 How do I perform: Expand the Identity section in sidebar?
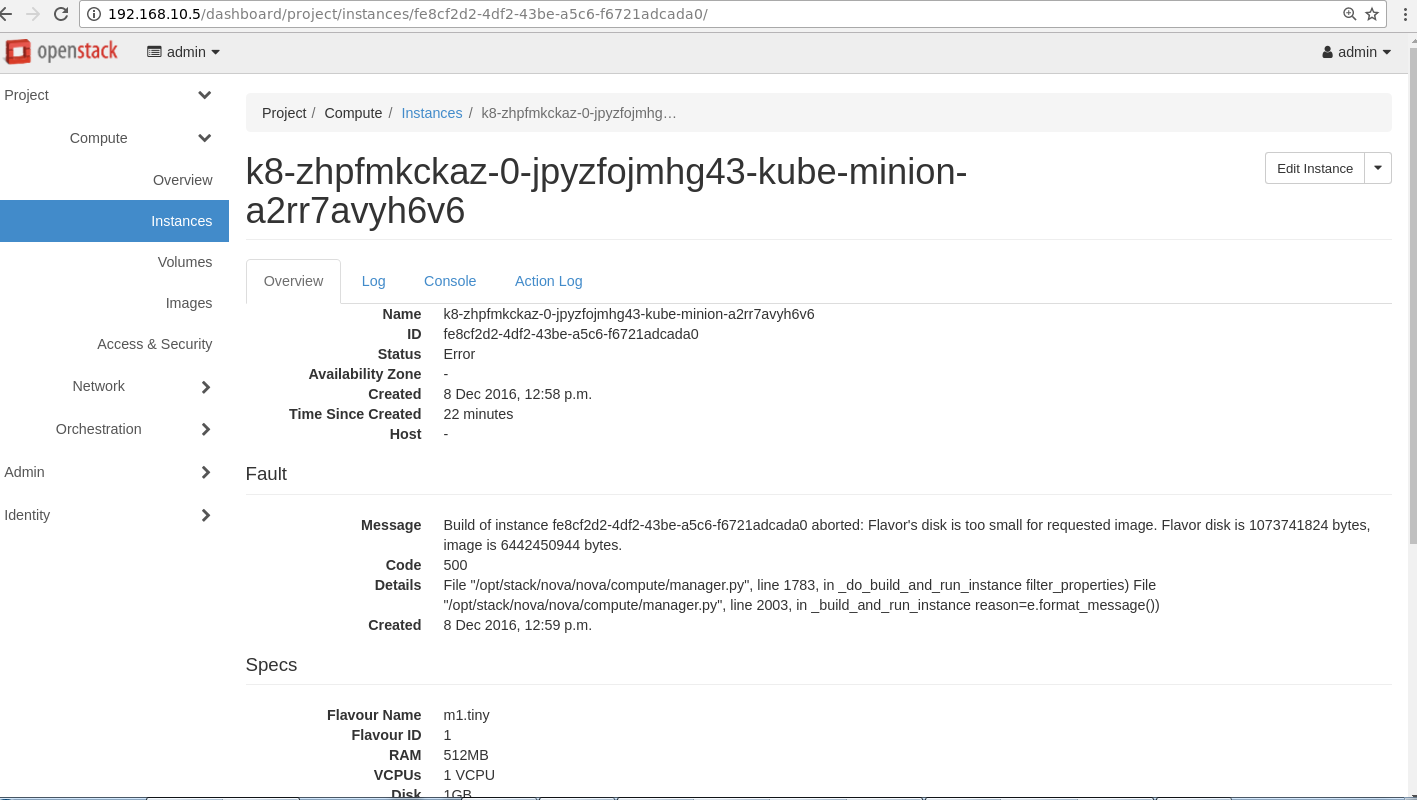click(x=206, y=516)
